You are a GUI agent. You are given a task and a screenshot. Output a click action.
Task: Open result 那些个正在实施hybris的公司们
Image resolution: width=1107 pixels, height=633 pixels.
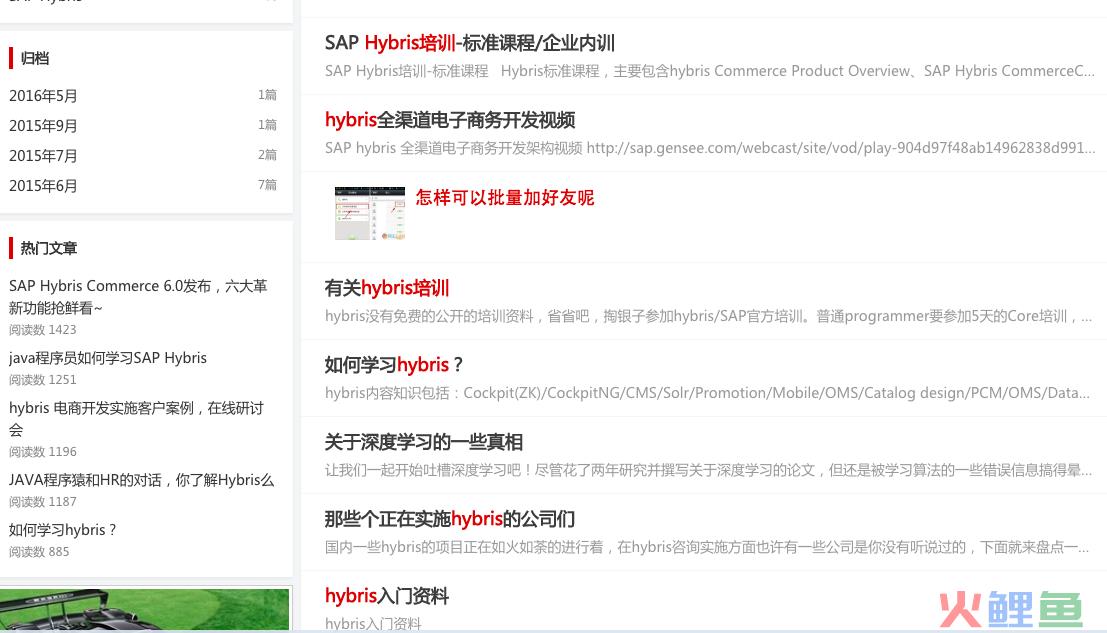(450, 519)
